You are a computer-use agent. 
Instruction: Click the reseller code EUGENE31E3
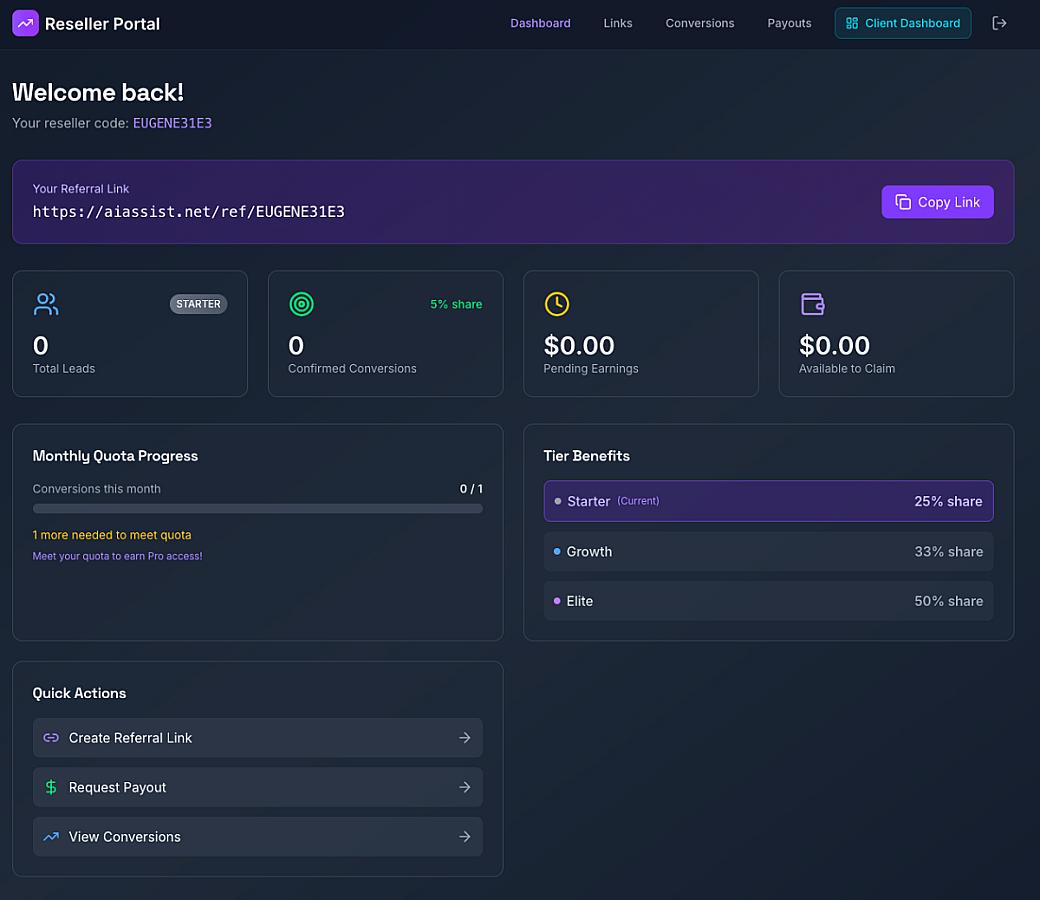click(172, 123)
